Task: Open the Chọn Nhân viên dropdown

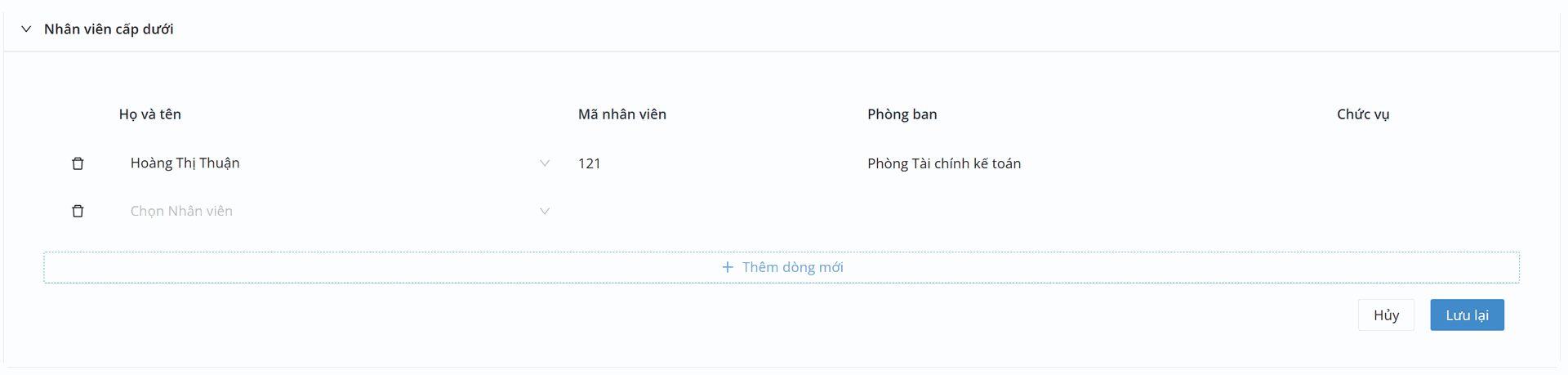Action: click(335, 211)
